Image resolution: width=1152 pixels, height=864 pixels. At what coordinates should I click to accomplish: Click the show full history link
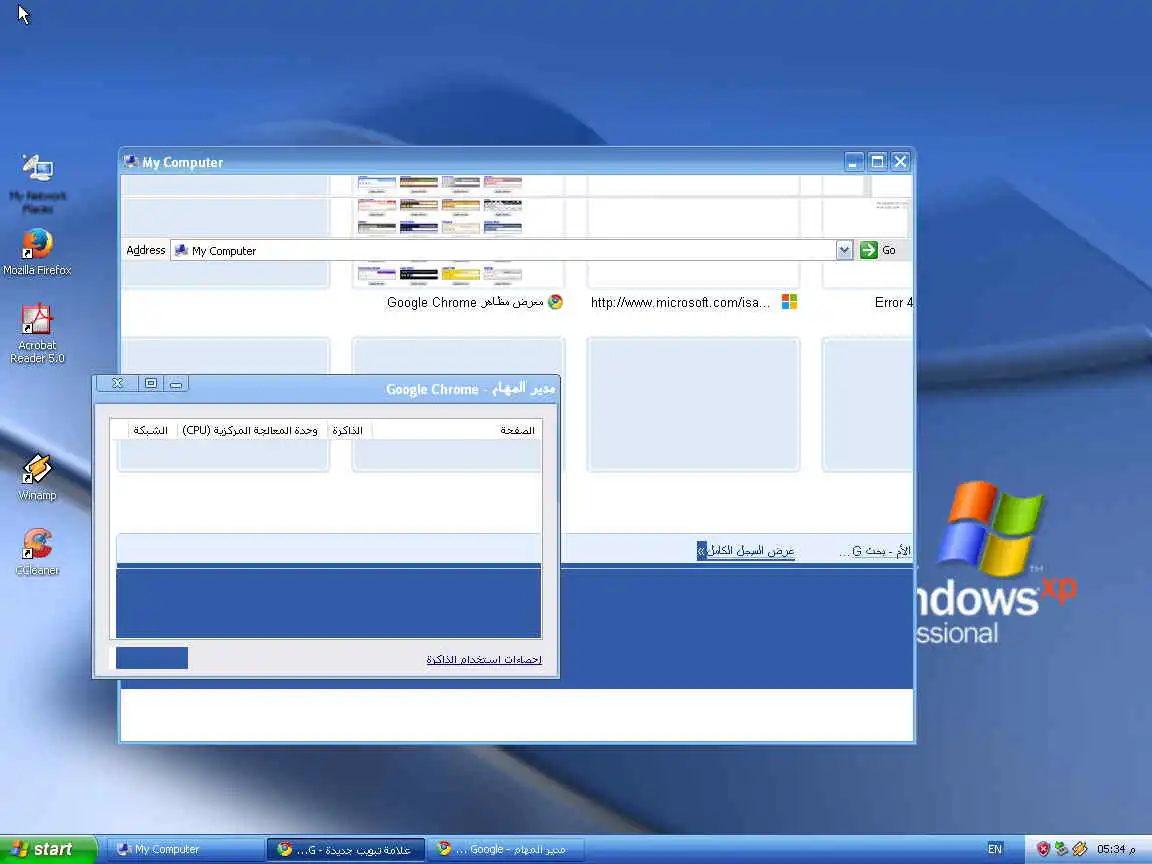pos(746,551)
